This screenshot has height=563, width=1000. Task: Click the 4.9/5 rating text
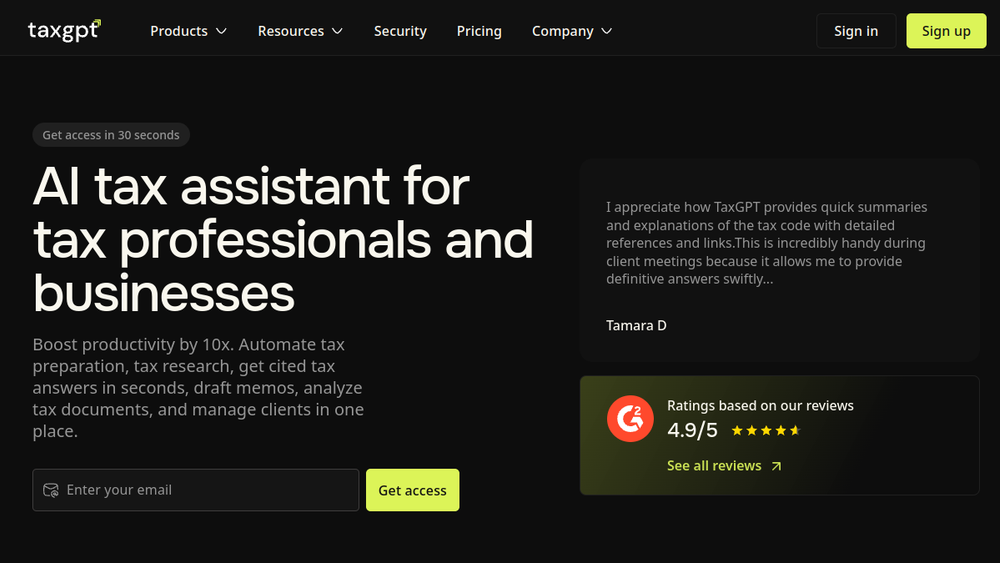[692, 430]
